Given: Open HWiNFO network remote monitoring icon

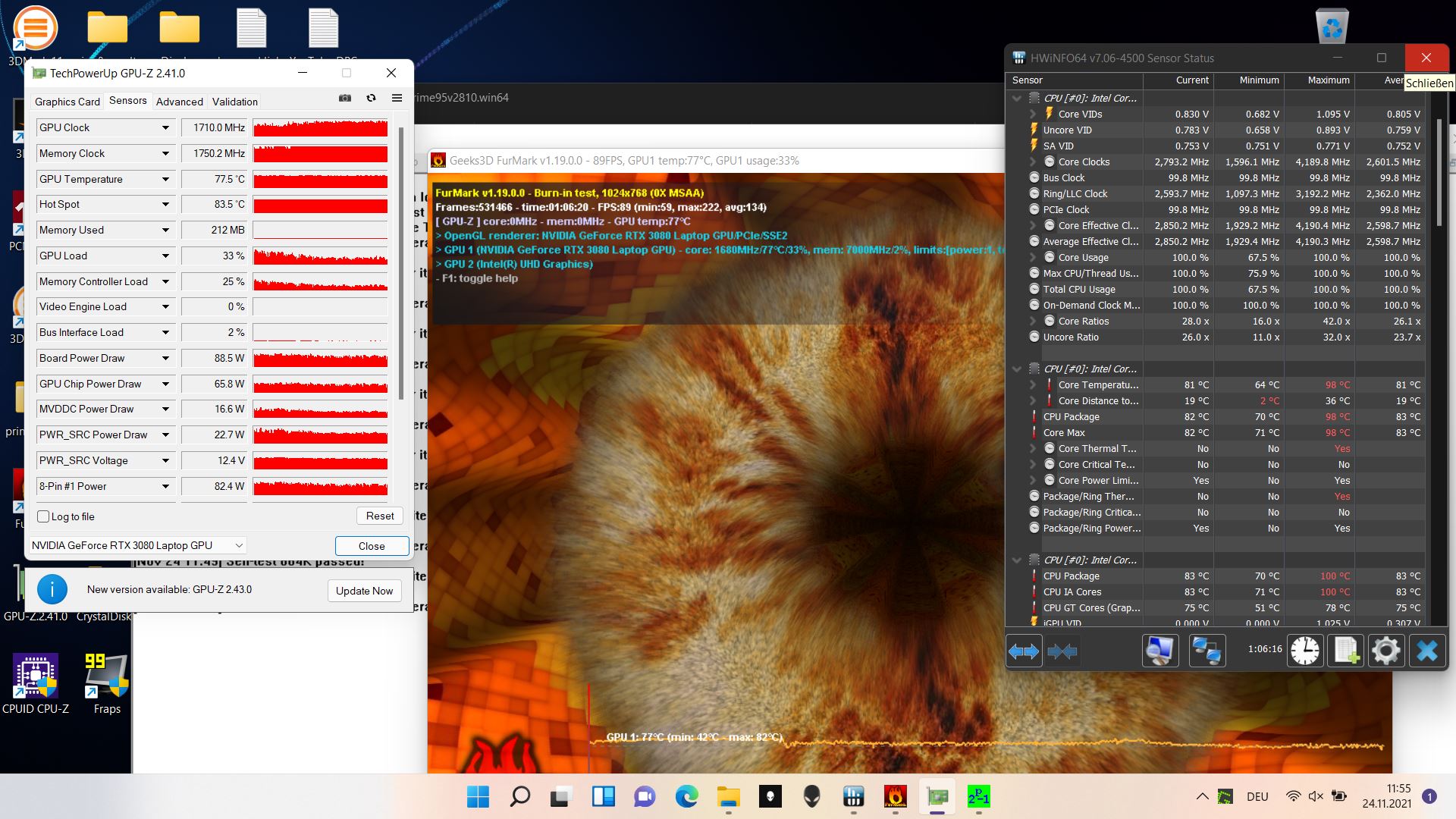Looking at the screenshot, I should (1207, 651).
